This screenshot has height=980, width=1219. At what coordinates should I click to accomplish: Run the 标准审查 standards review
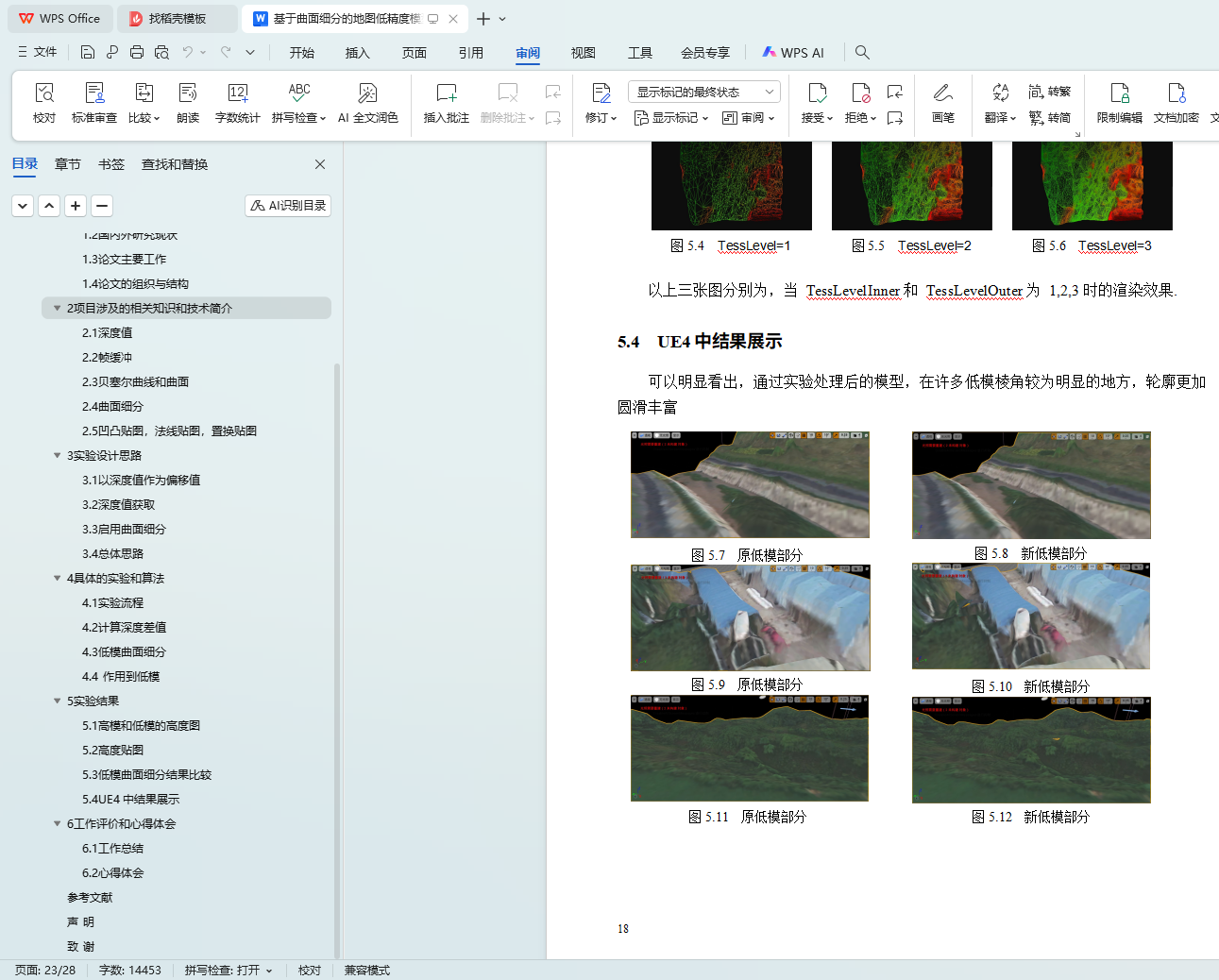pos(94,103)
